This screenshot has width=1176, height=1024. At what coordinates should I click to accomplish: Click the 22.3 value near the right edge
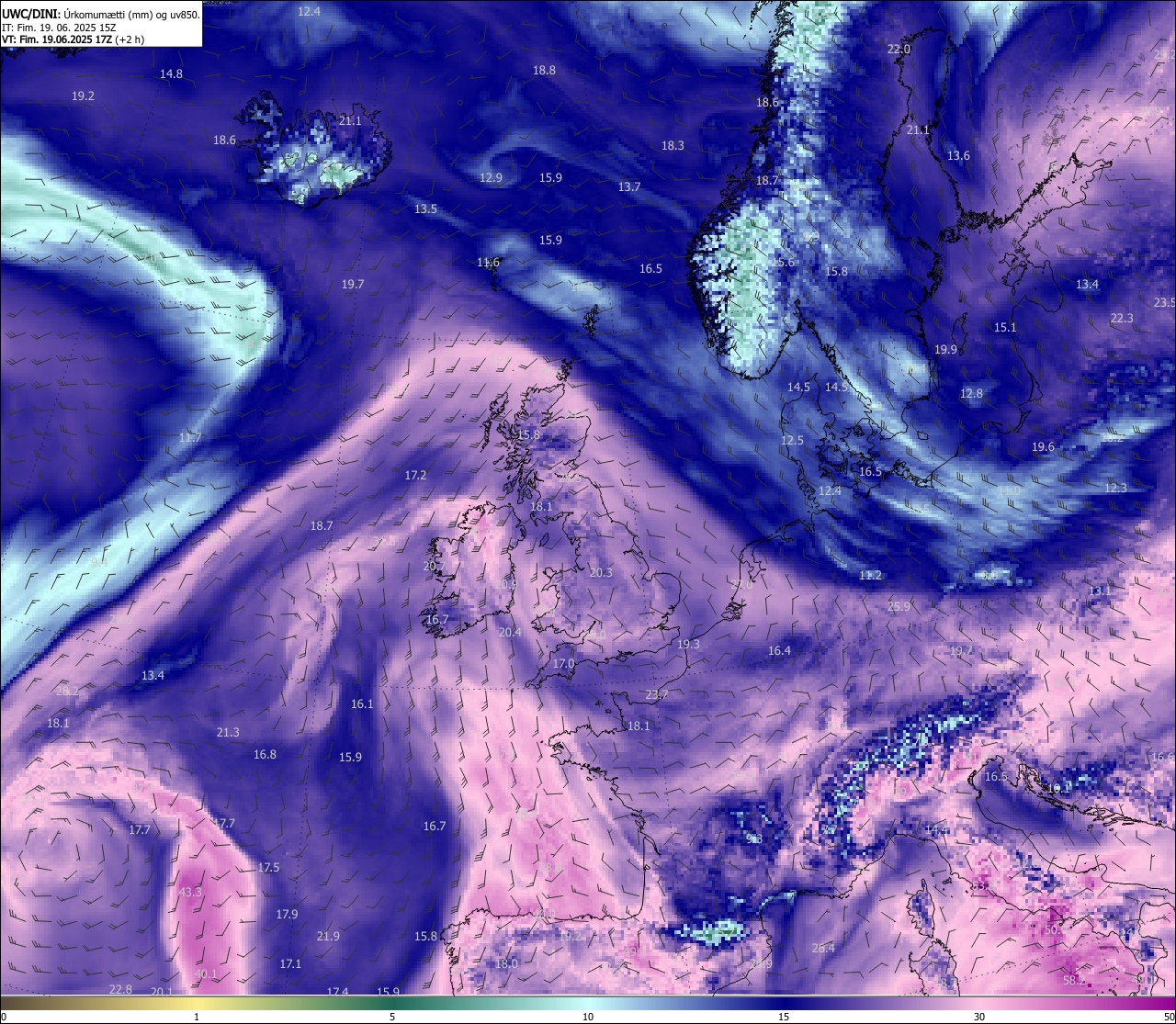(x=1122, y=318)
